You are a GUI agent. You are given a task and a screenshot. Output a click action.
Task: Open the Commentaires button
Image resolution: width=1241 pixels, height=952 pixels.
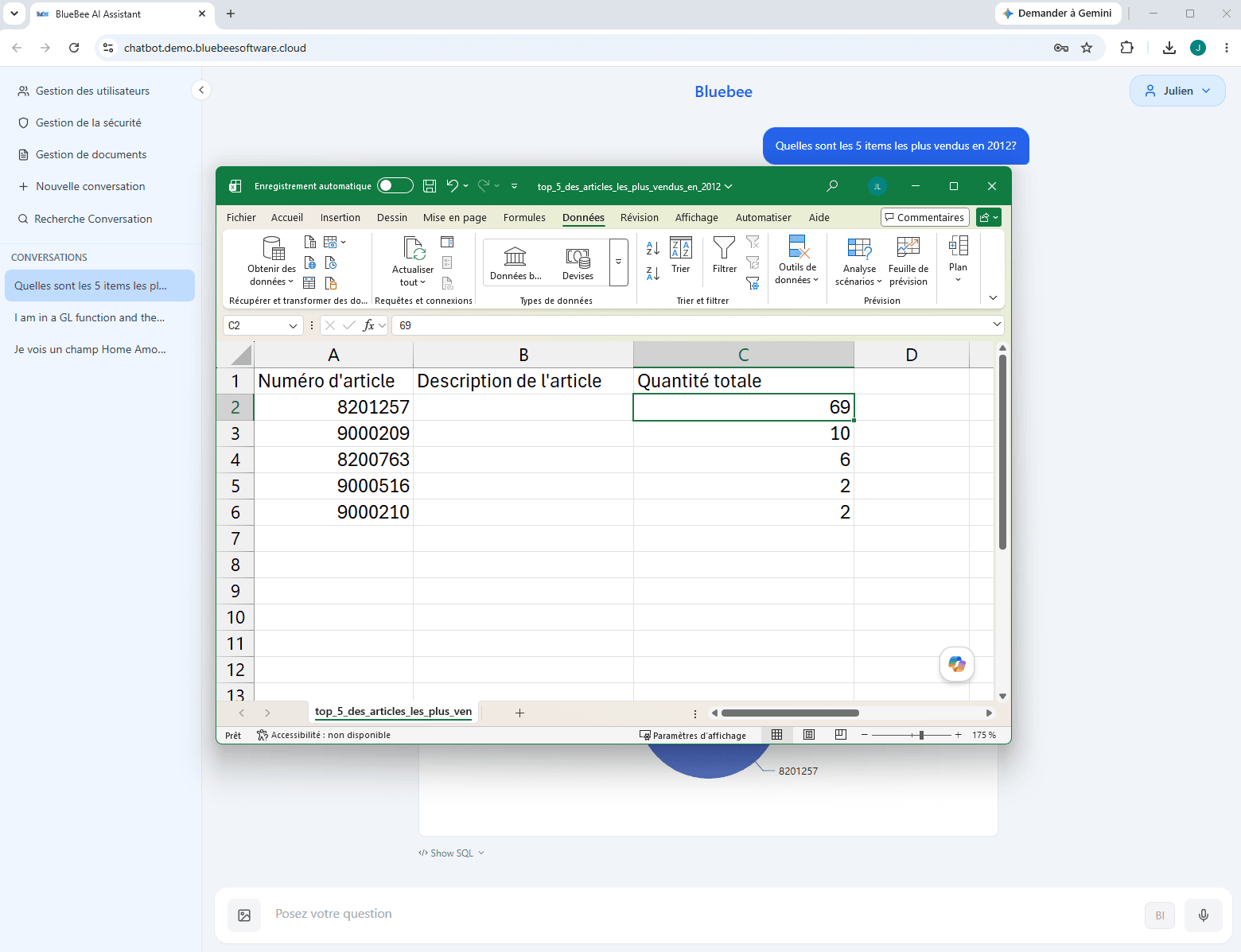tap(925, 217)
